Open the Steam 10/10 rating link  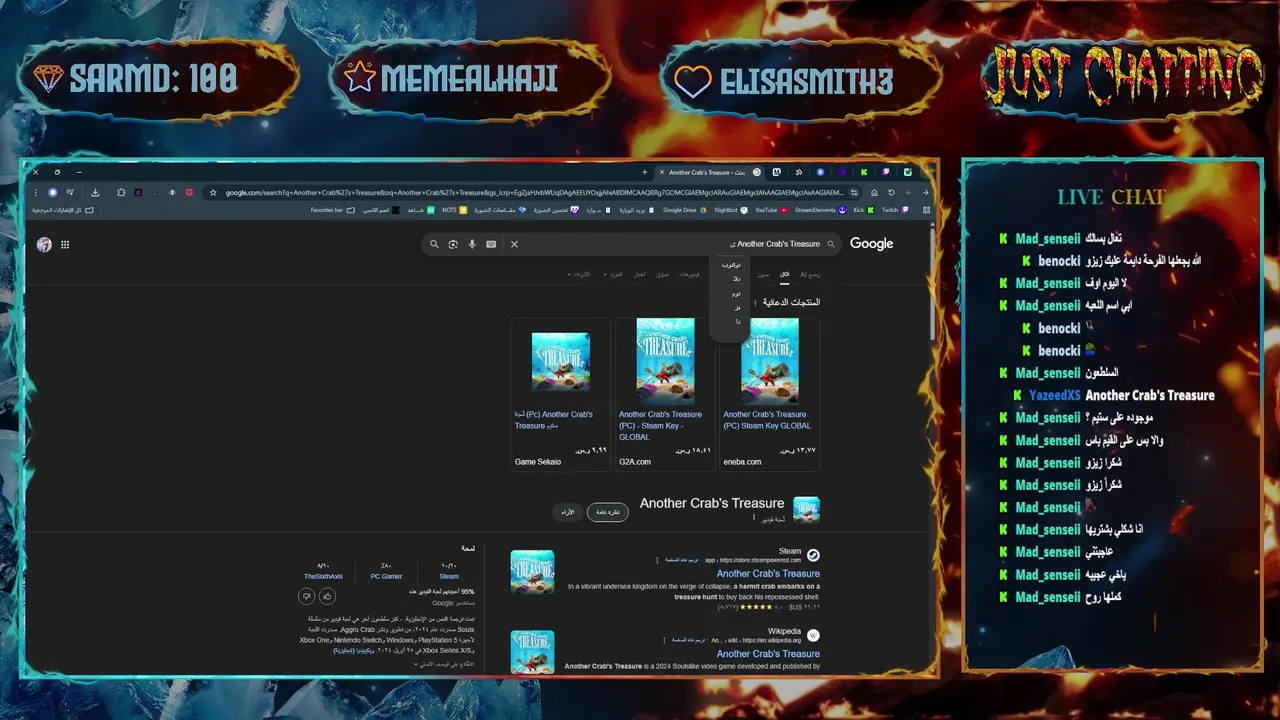click(449, 576)
